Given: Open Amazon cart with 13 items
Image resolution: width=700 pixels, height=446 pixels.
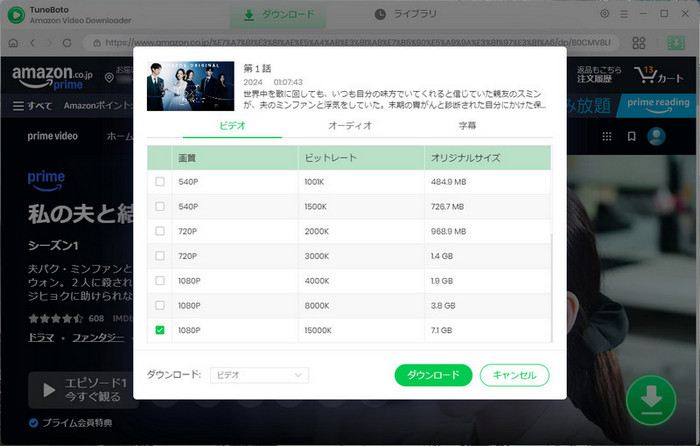Looking at the screenshot, I should click(x=658, y=75).
